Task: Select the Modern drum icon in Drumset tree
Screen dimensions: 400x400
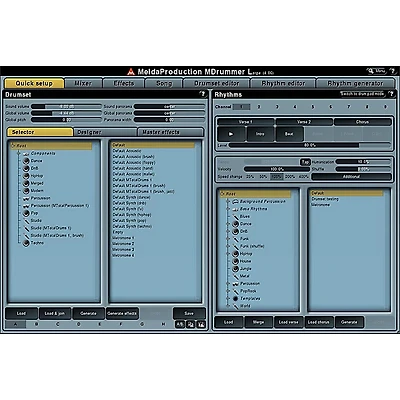Action: (26, 191)
